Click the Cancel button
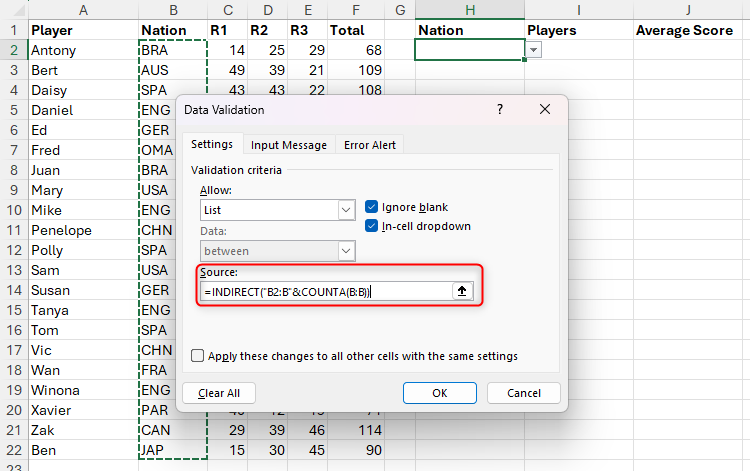The image size is (750, 471). pyautogui.click(x=523, y=393)
